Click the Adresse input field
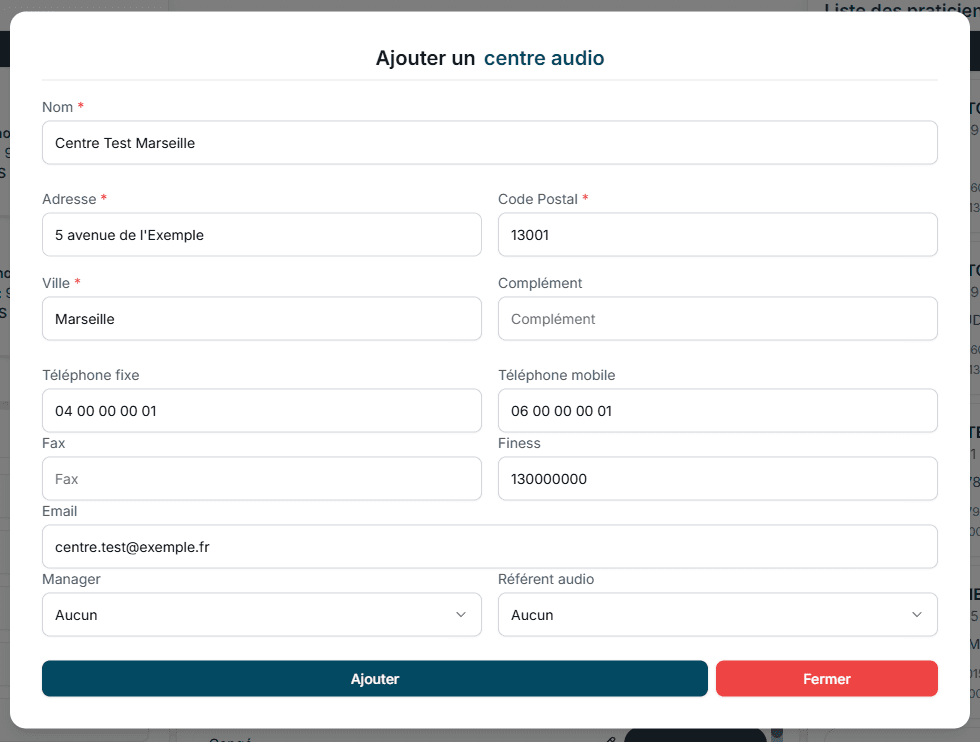This screenshot has height=742, width=980. pos(262,234)
